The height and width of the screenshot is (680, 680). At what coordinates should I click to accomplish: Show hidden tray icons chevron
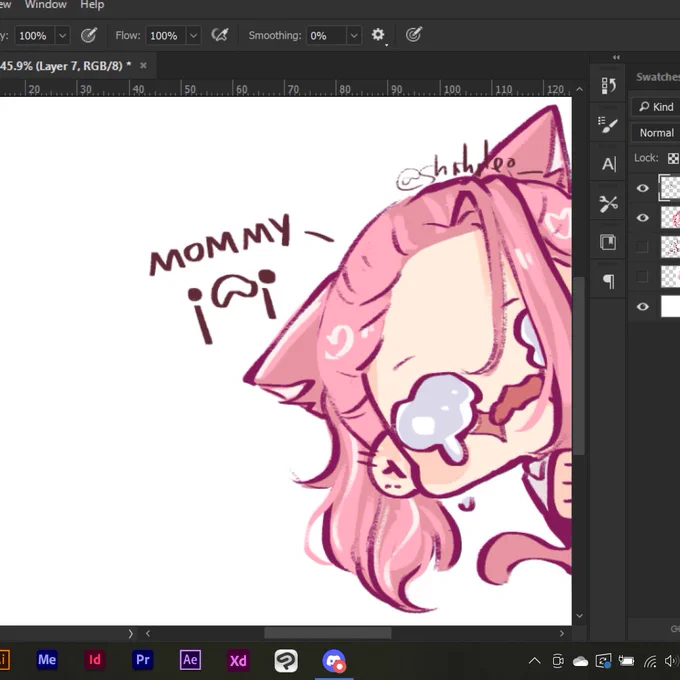pos(534,661)
